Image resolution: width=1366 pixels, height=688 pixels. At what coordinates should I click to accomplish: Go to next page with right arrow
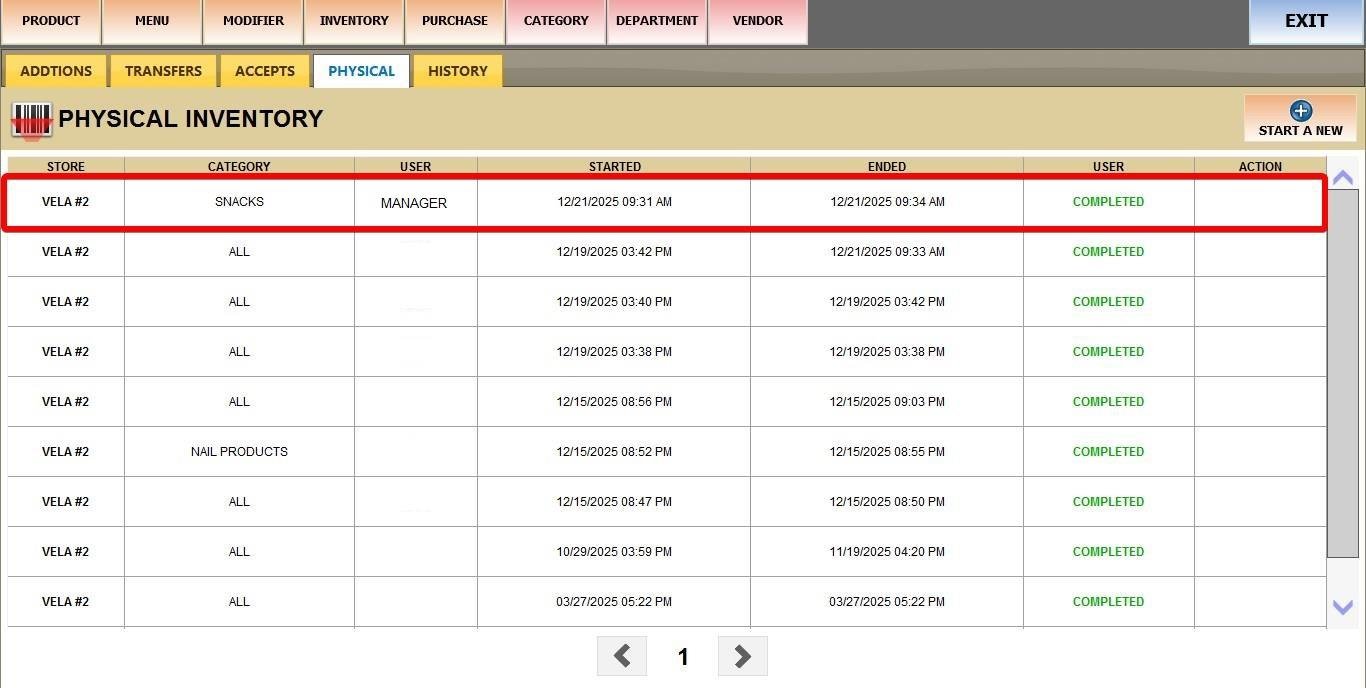click(742, 656)
